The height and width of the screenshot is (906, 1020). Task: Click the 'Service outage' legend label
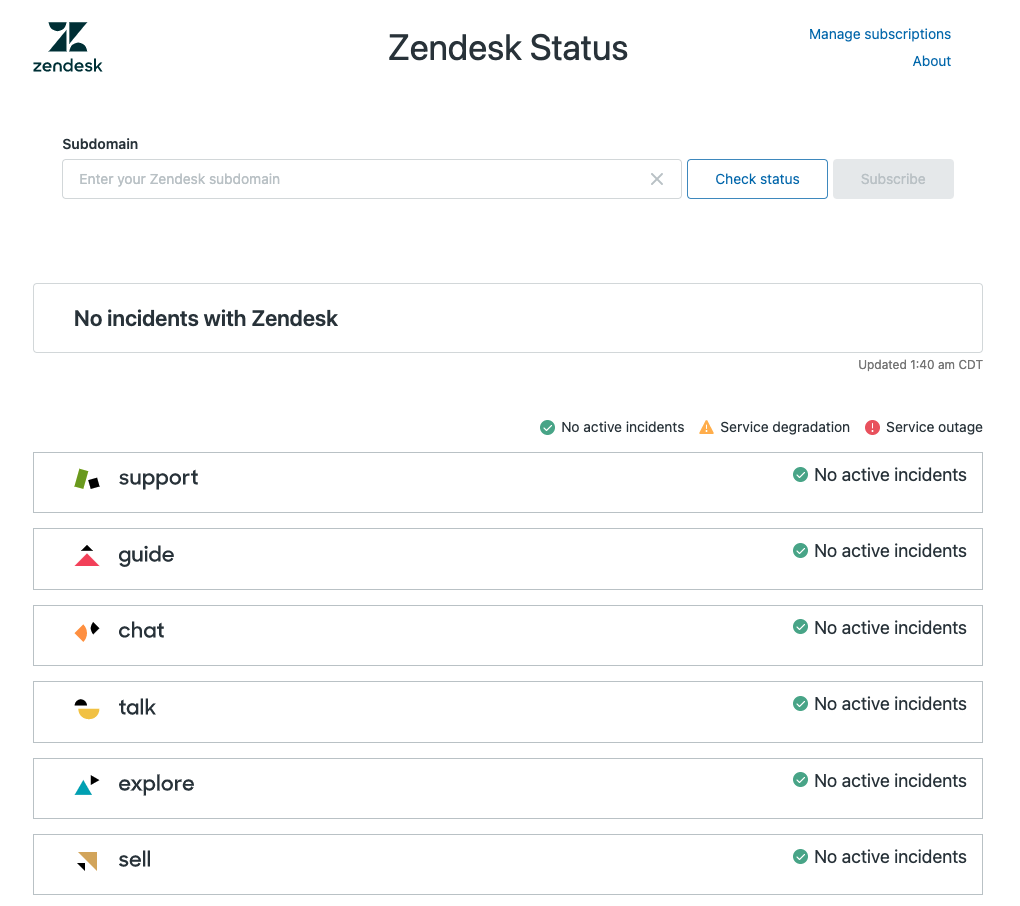[934, 427]
